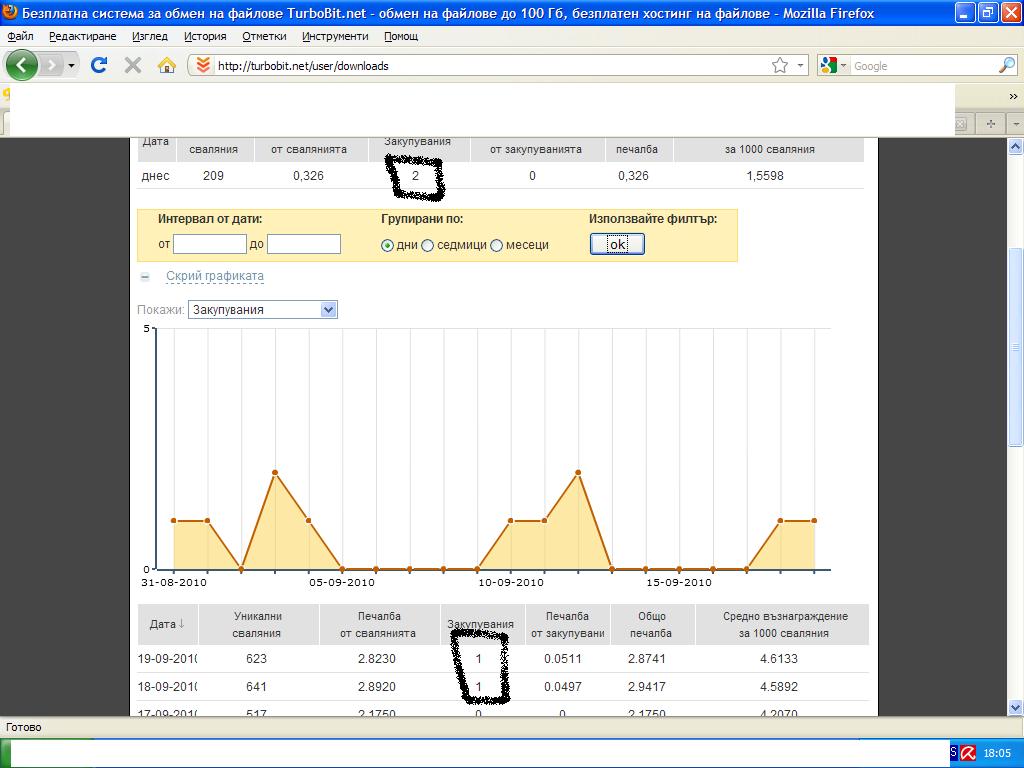Click the 'от' start date field
The height and width of the screenshot is (768, 1024).
[x=210, y=244]
